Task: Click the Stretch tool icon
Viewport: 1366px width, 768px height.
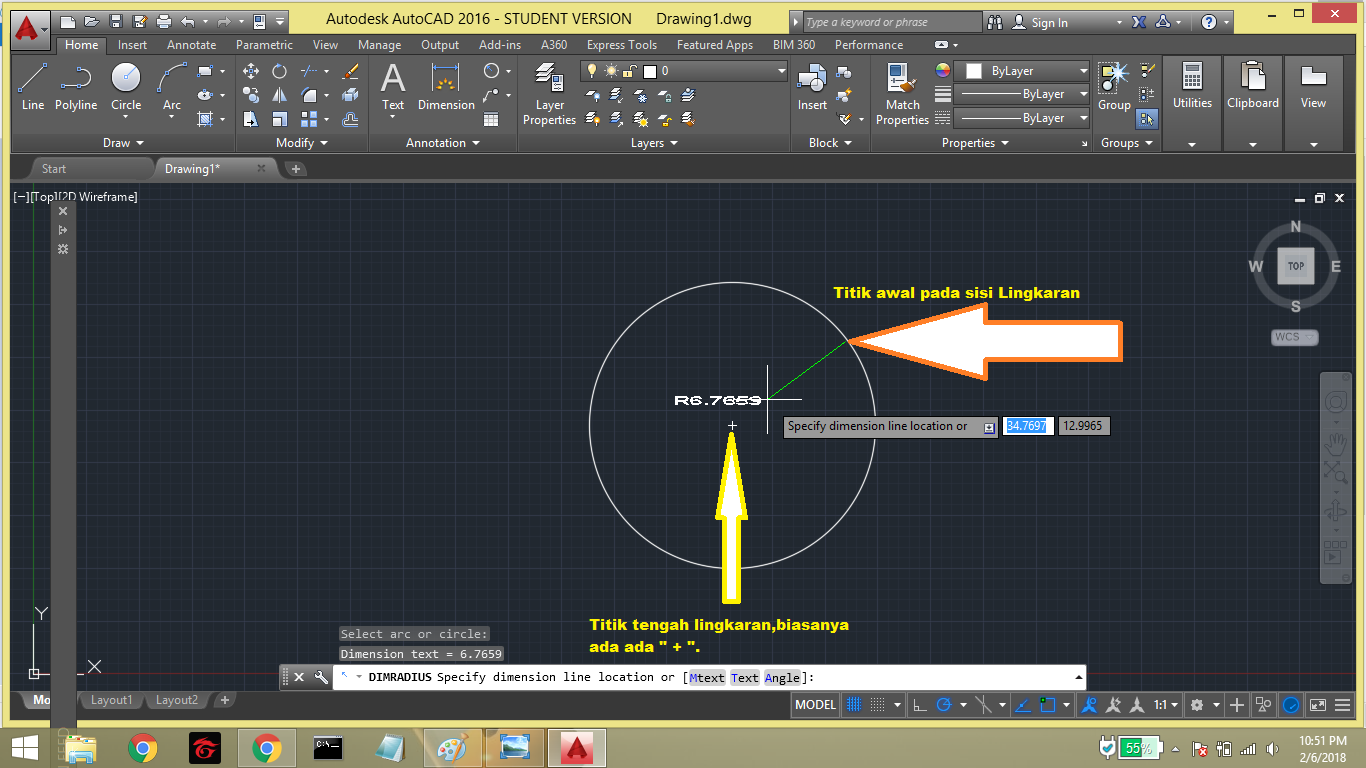Action: coord(251,120)
